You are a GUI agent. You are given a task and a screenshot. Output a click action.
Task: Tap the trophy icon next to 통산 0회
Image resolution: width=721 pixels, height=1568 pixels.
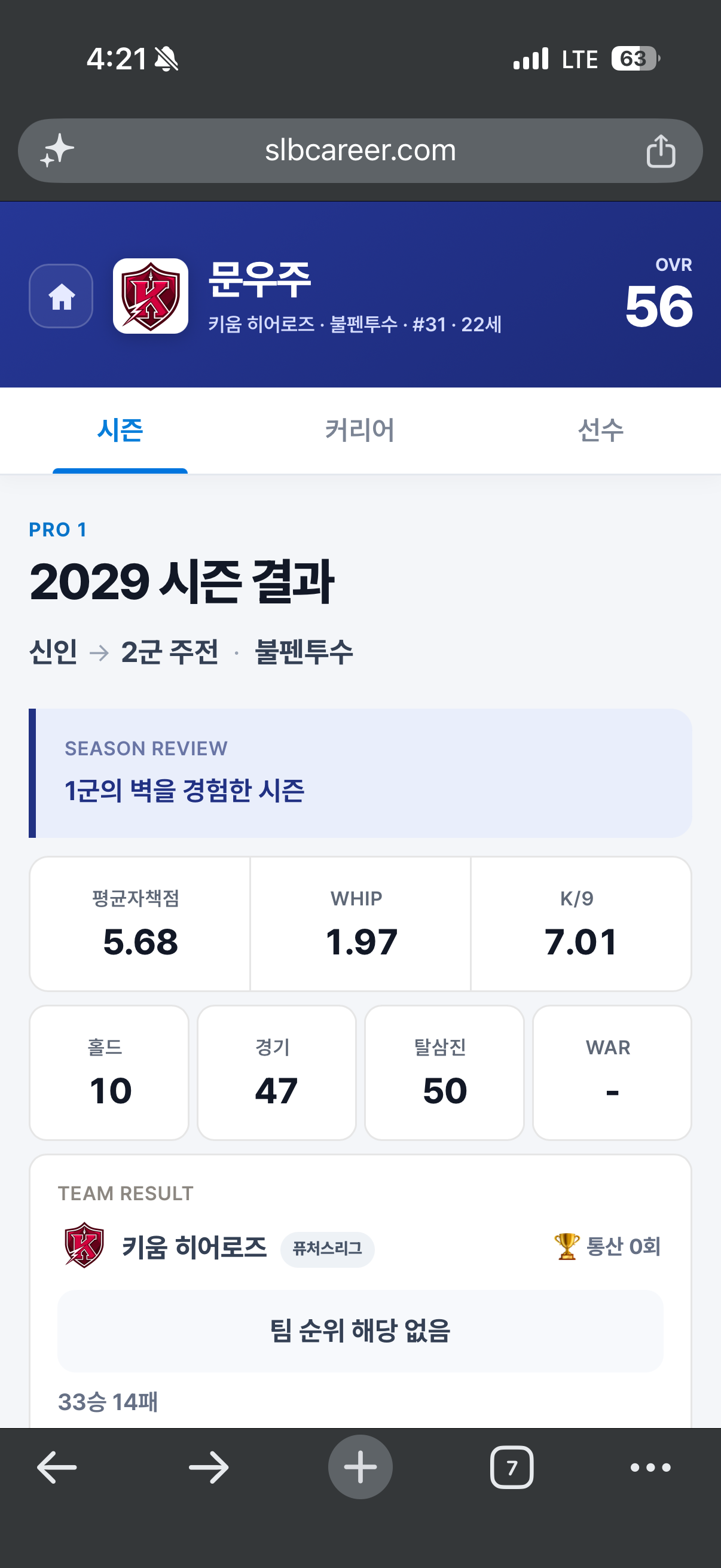coord(566,1246)
